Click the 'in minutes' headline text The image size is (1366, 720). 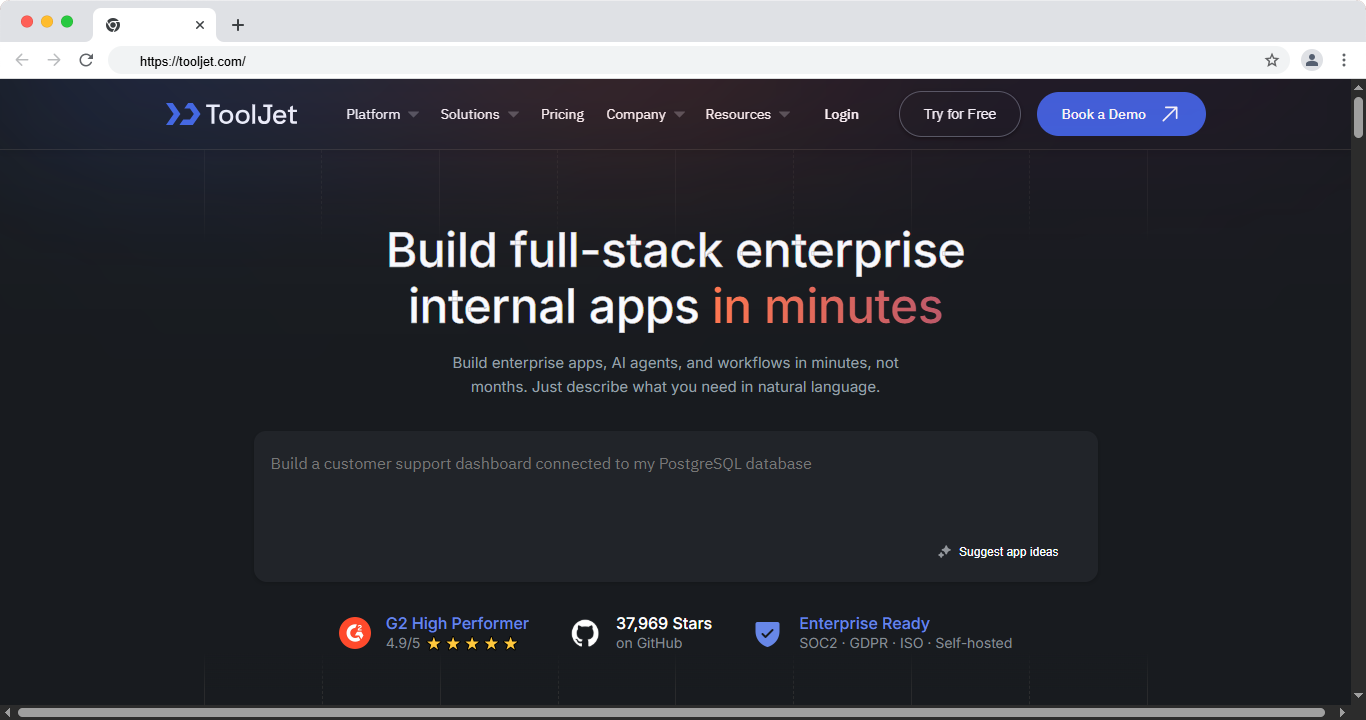[827, 306]
